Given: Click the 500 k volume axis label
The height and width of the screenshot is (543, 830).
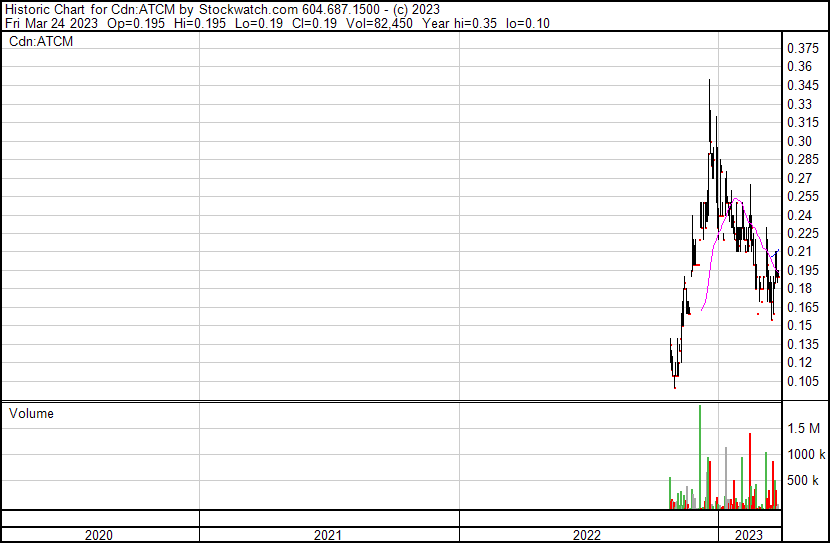Looking at the screenshot, I should coord(803,481).
